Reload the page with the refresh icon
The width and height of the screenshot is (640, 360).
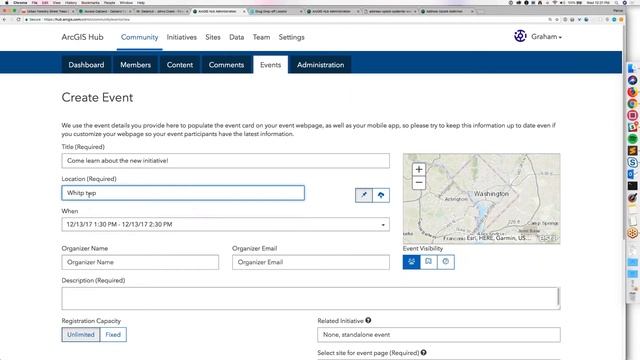coord(18,19)
